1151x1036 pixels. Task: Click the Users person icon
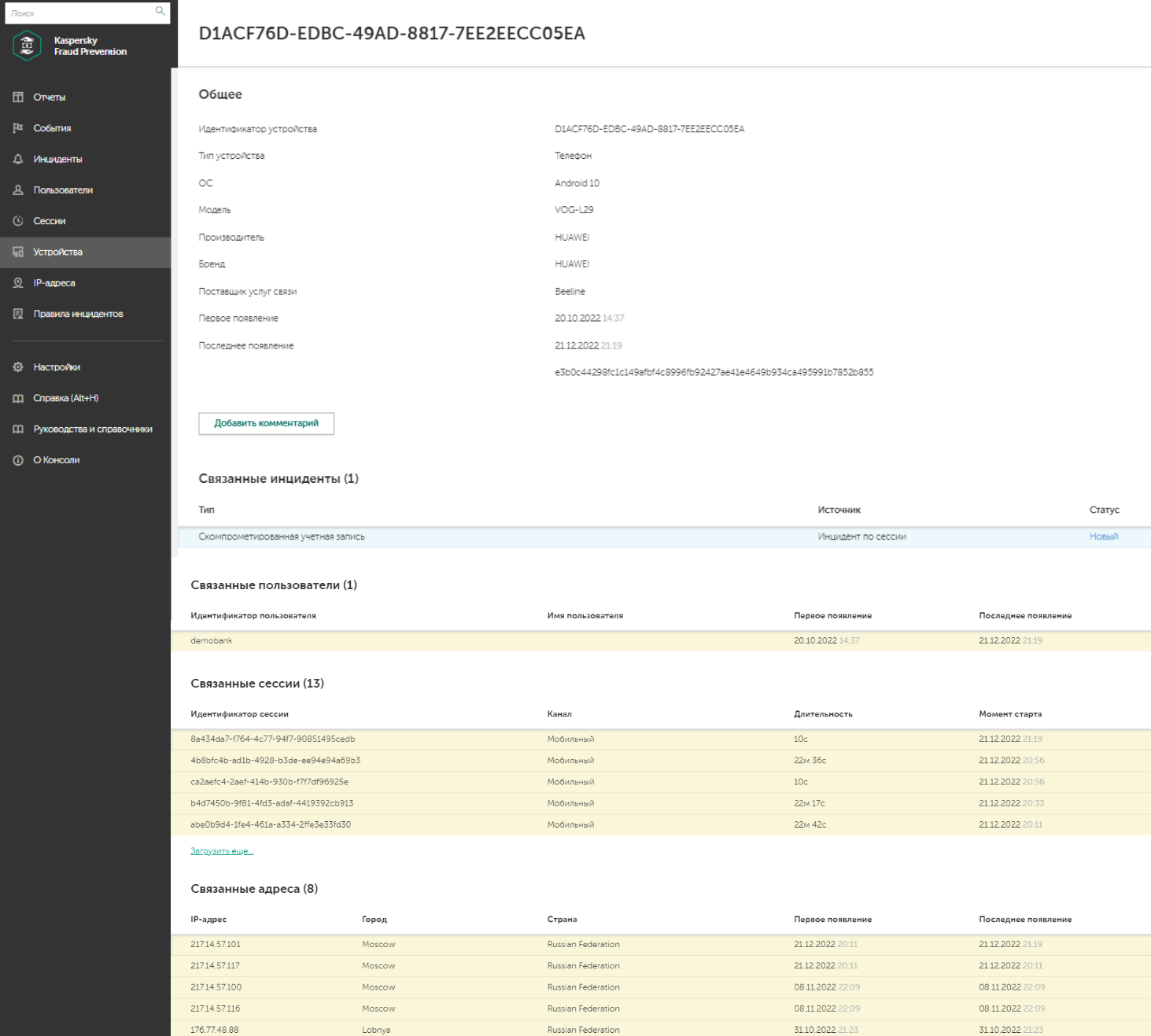tap(18, 190)
